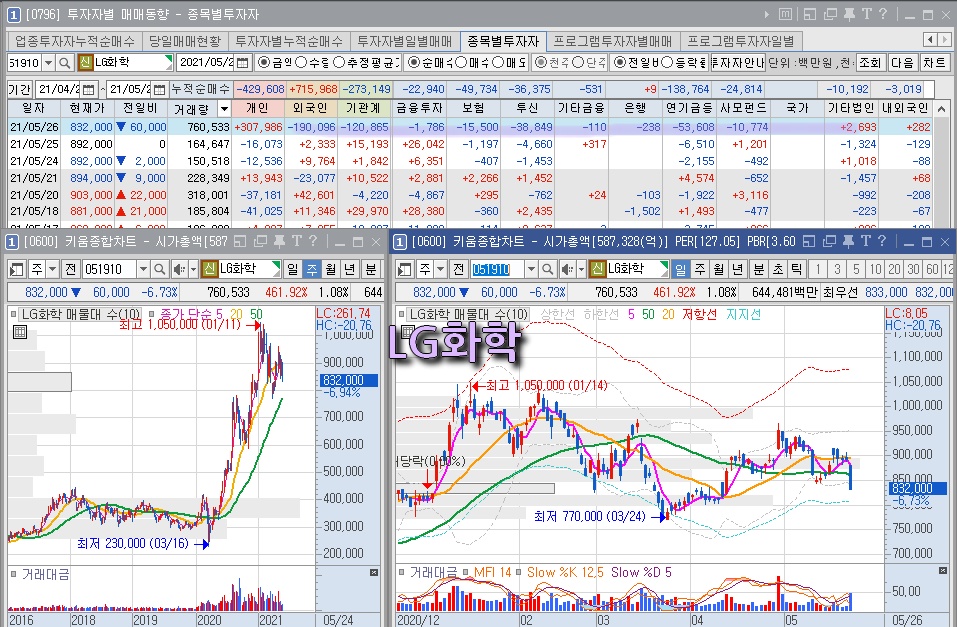
Task: Select 순매수 radio option
Action: (x=414, y=62)
